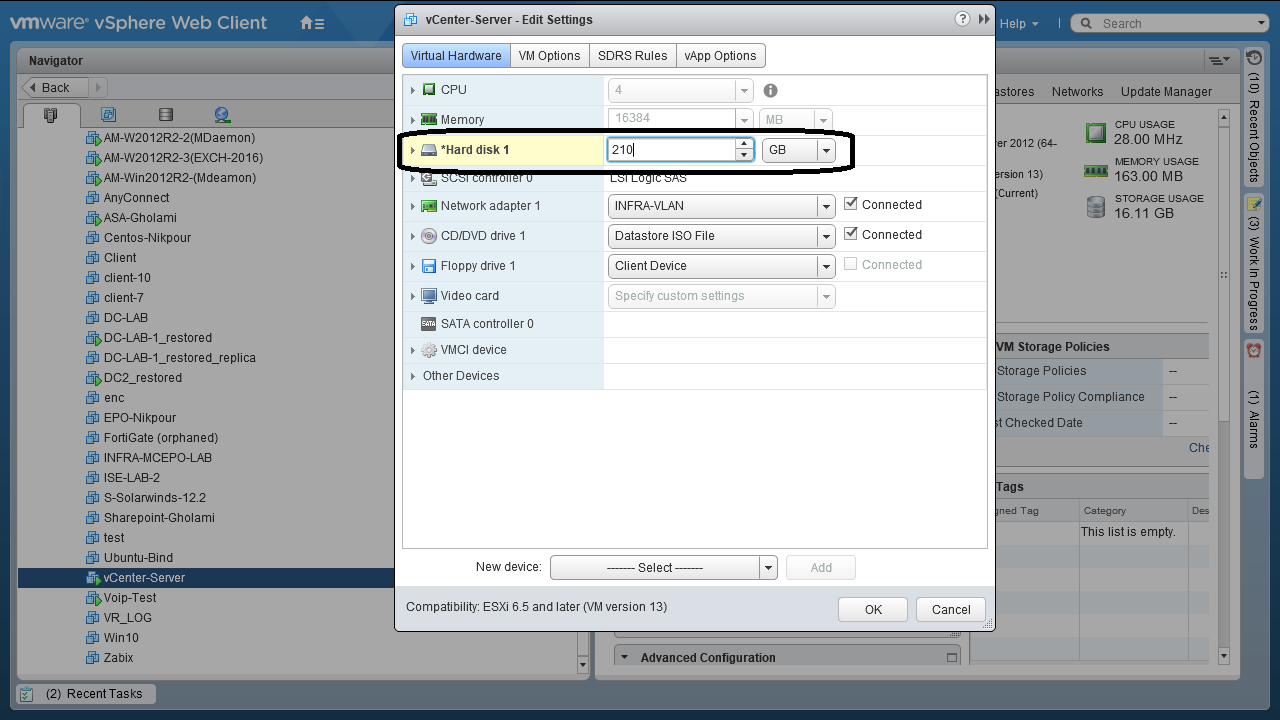Open the New device Select dropdown
Image resolution: width=1280 pixels, height=720 pixels.
click(x=767, y=568)
